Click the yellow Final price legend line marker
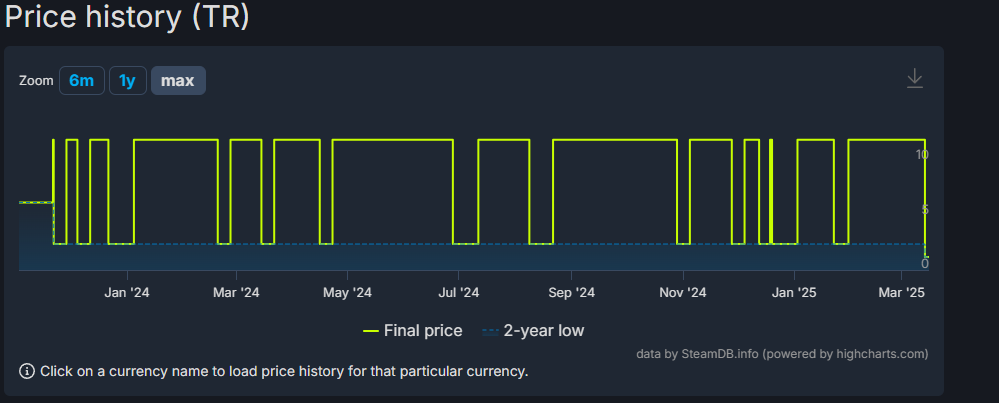Screen dimensions: 999x403 point(371,332)
